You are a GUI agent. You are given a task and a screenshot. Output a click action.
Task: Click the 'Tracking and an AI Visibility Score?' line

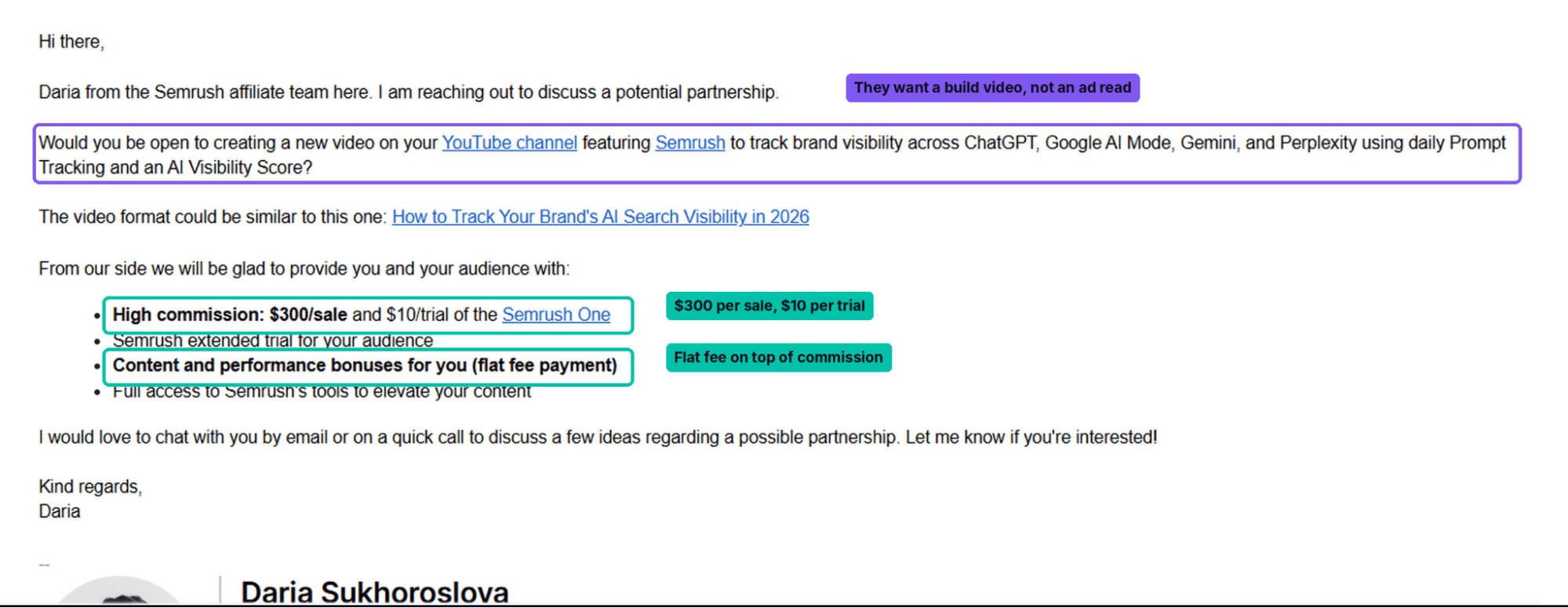point(176,168)
